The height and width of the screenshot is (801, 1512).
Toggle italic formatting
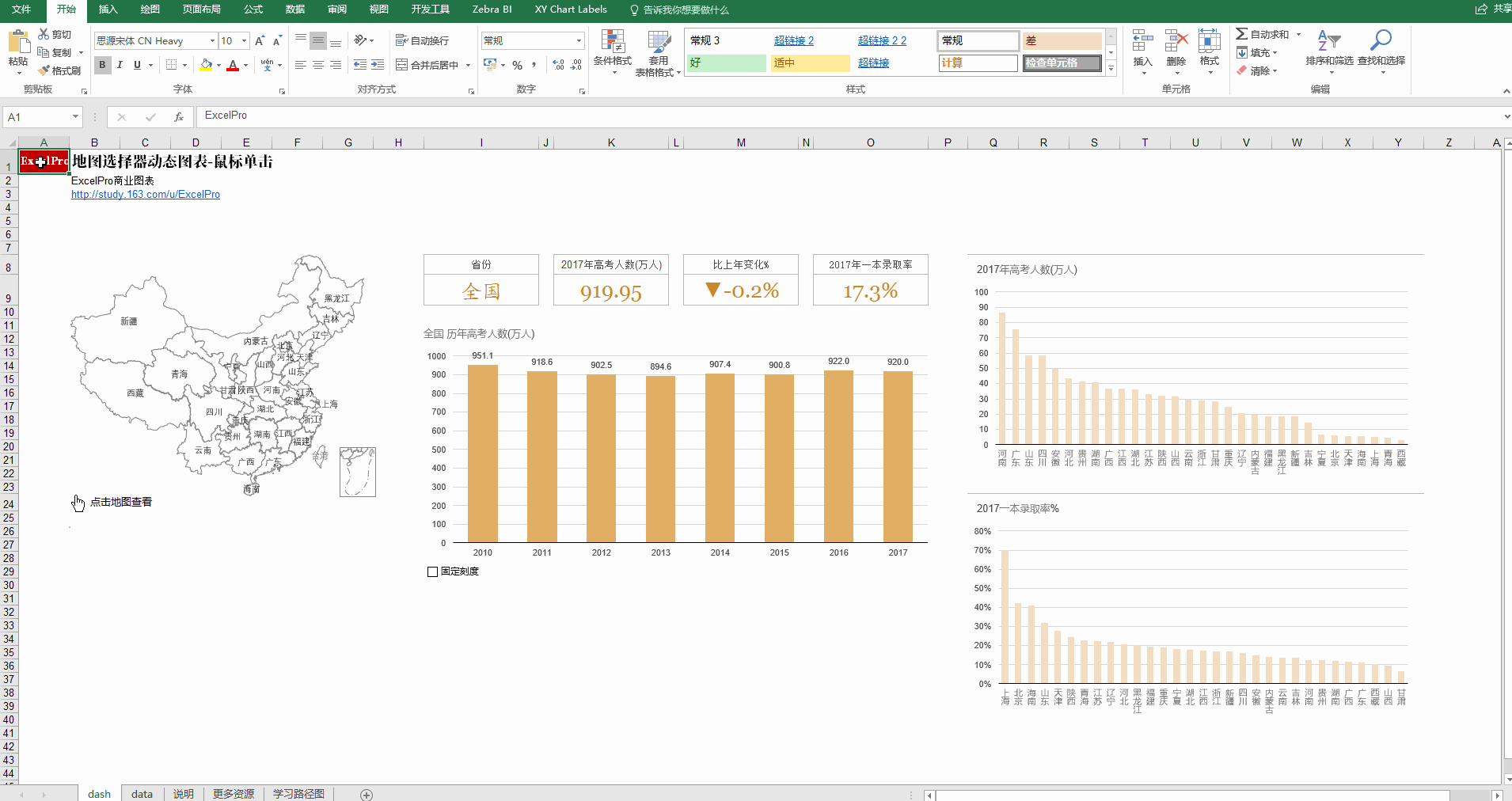(120, 65)
